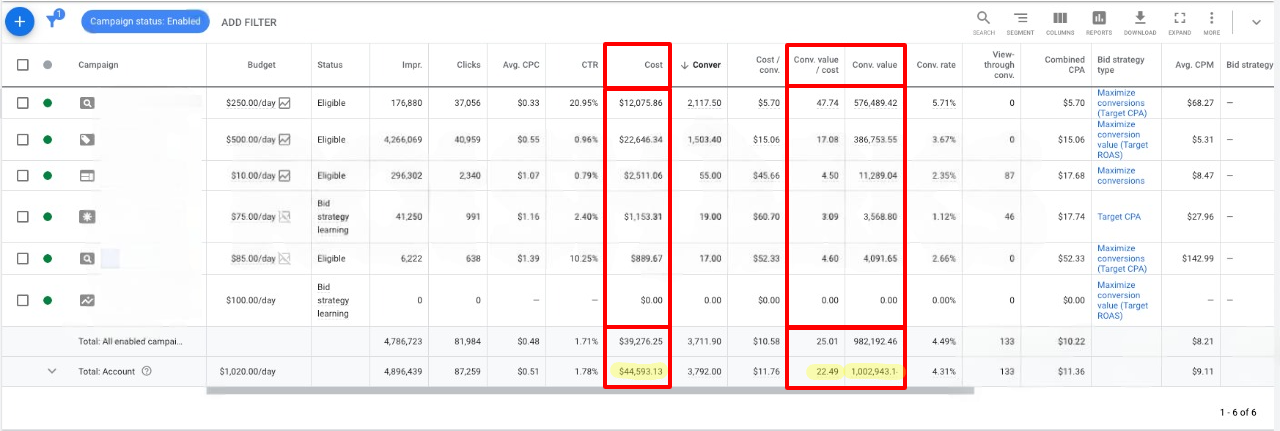Check the $250.00/day campaign row checkbox

23,102
